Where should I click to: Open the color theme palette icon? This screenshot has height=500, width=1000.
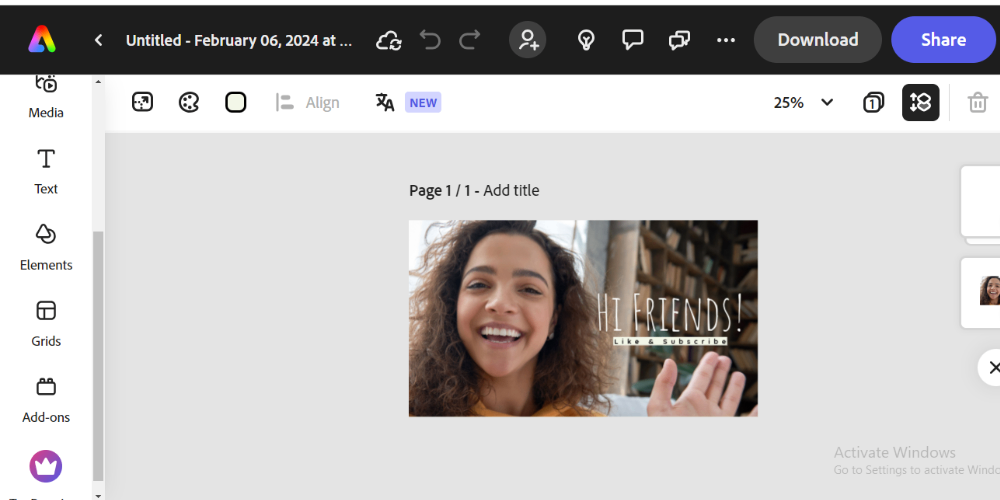point(189,102)
